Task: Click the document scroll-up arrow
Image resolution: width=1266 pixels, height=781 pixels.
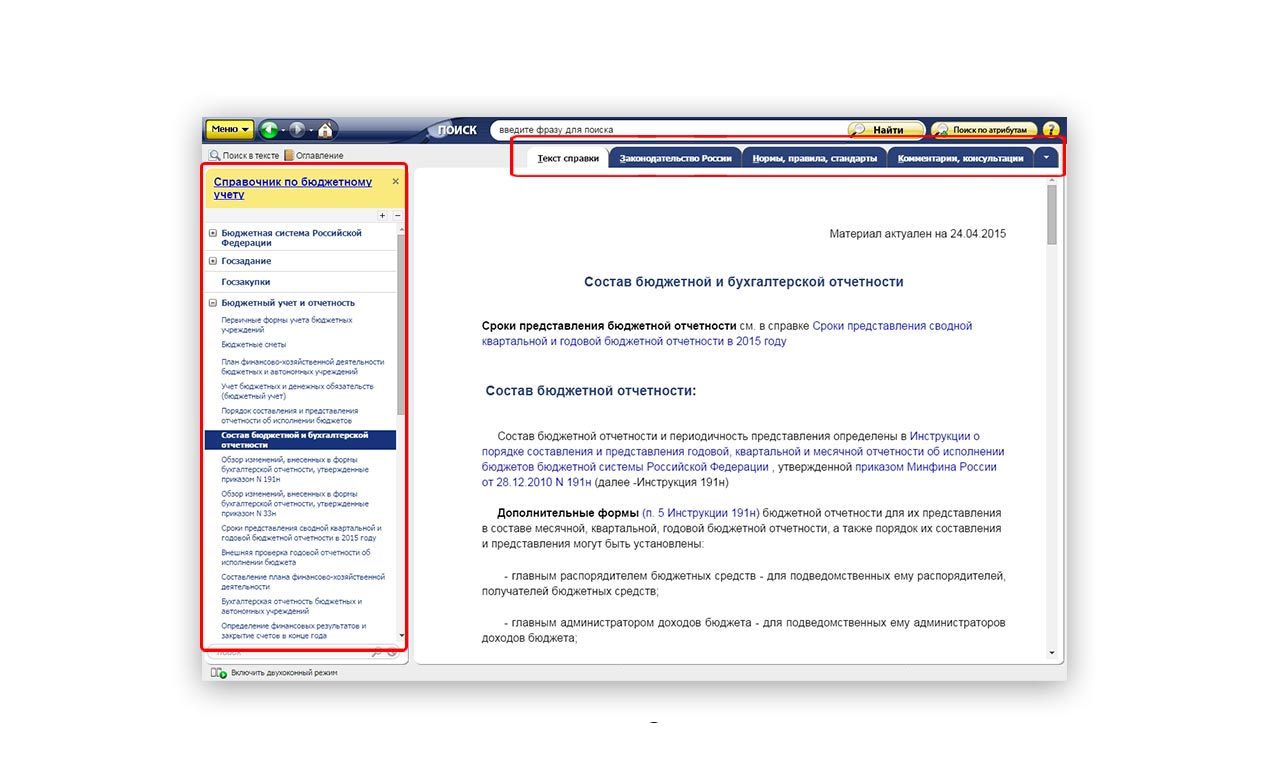Action: click(1052, 179)
